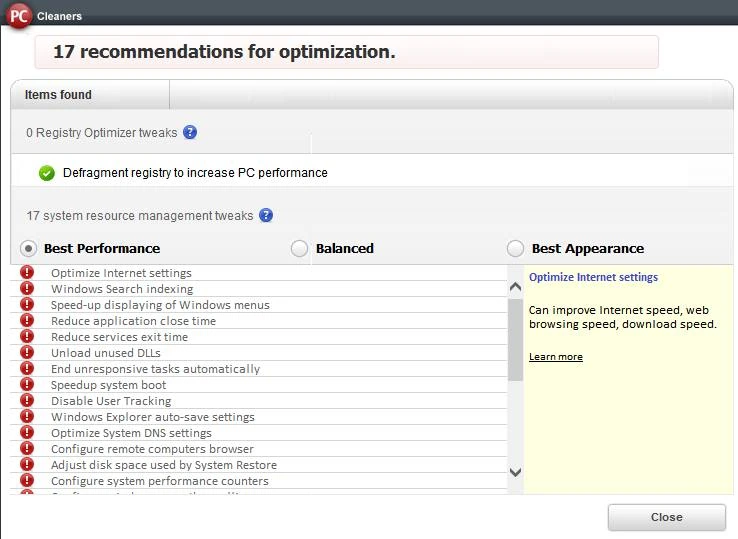Image resolution: width=738 pixels, height=539 pixels.
Task: Click green check icon for Defragment registry
Action: [47, 173]
